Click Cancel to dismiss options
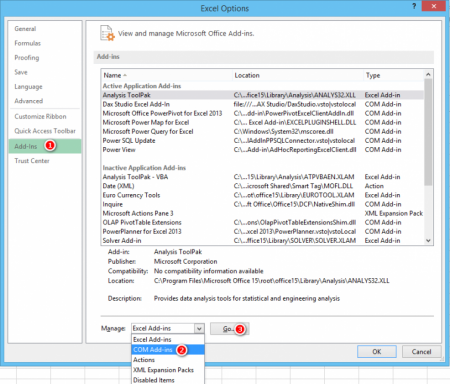This screenshot has height=384, width=450. [x=421, y=352]
